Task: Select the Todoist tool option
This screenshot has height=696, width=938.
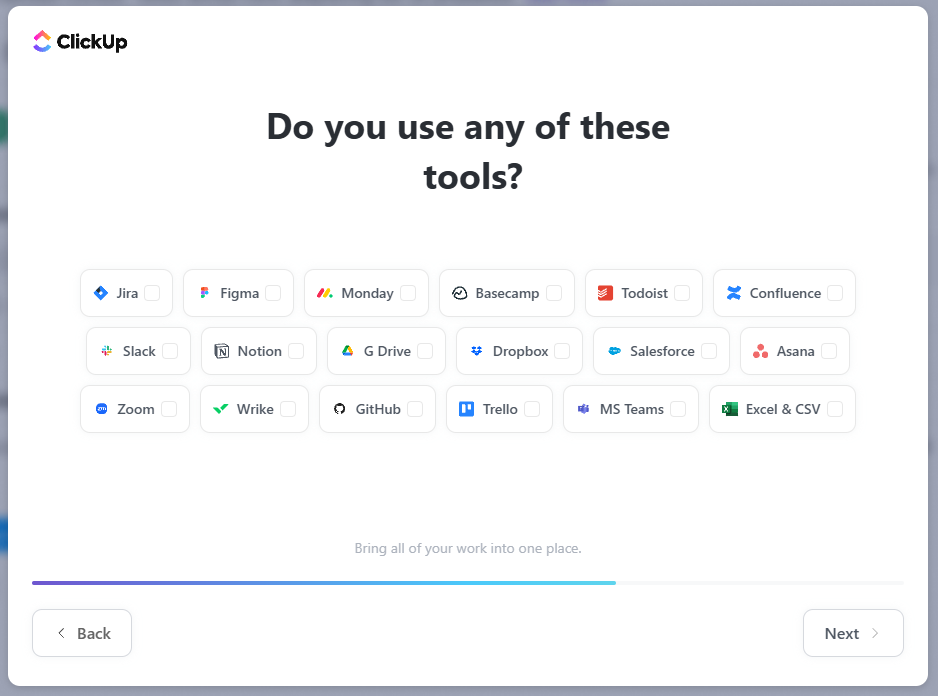Action: pos(644,293)
